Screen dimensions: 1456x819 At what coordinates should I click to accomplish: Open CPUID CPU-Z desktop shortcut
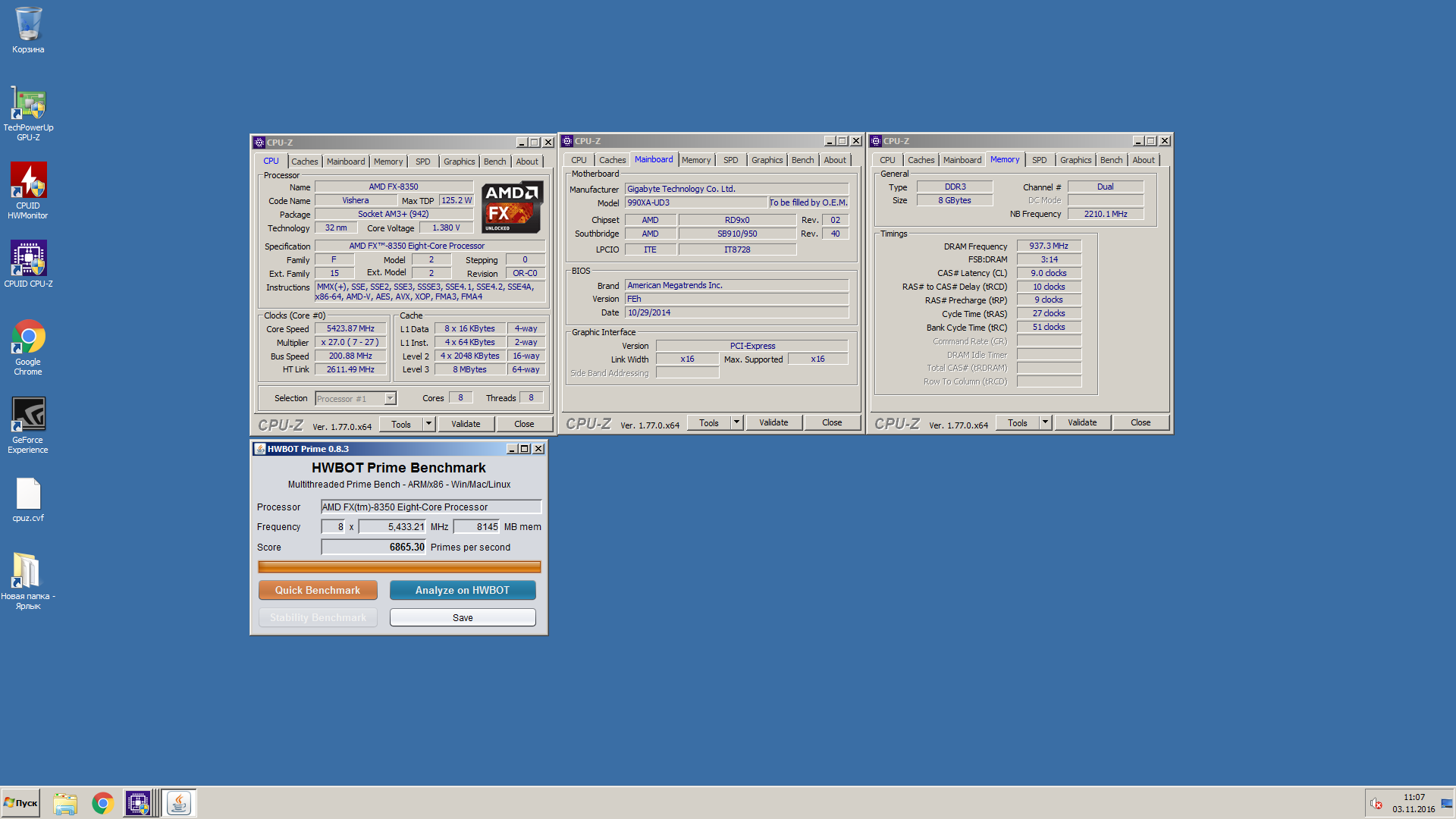pos(28,264)
